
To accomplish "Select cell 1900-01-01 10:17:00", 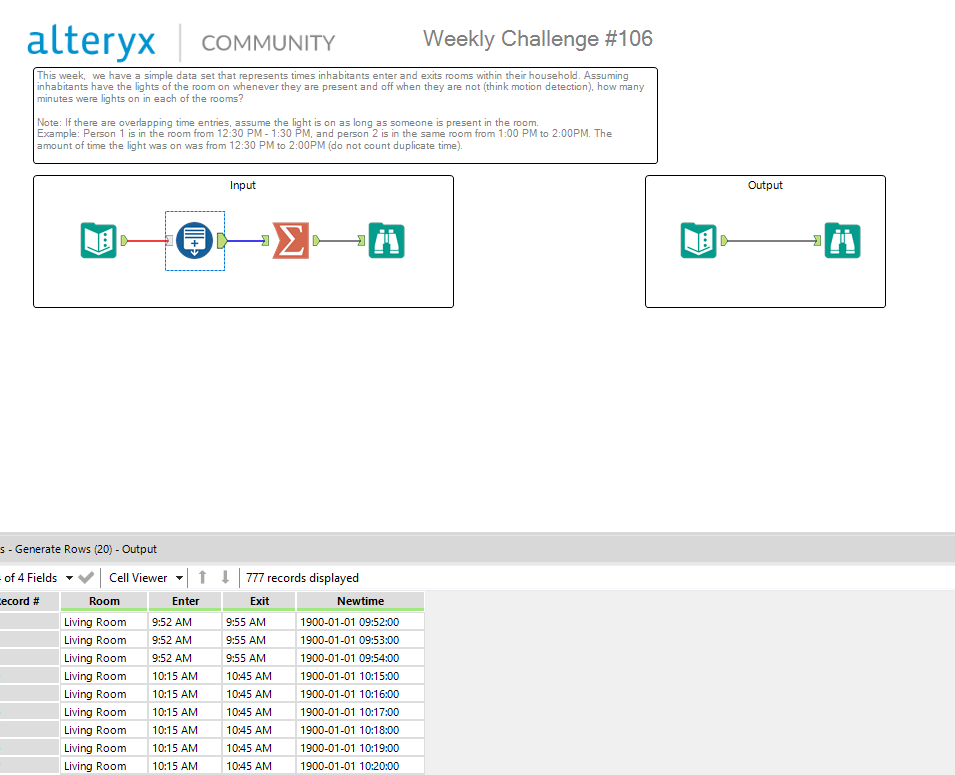I will 361,712.
